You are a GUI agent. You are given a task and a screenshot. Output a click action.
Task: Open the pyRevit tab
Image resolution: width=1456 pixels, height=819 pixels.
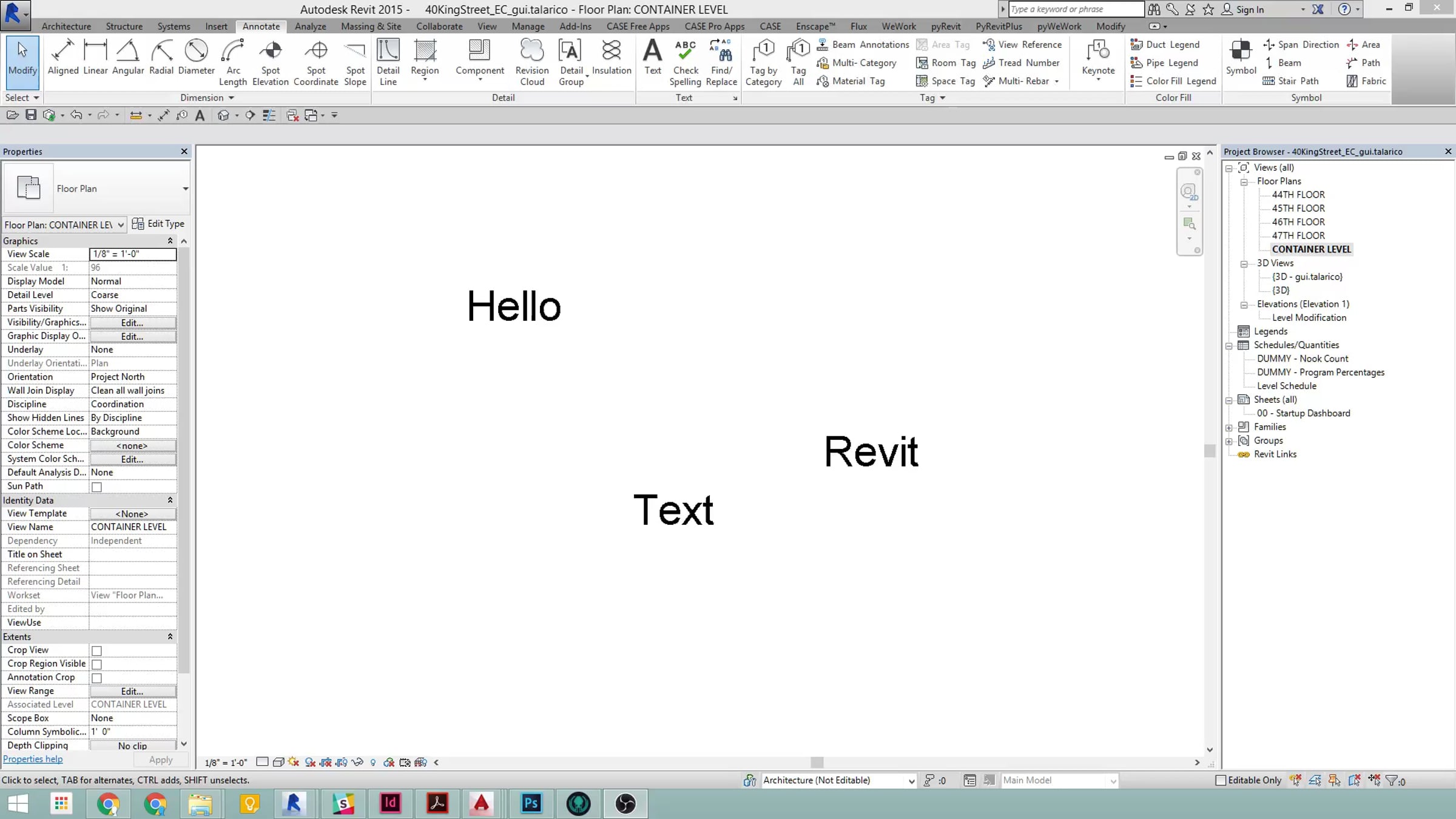point(946,26)
